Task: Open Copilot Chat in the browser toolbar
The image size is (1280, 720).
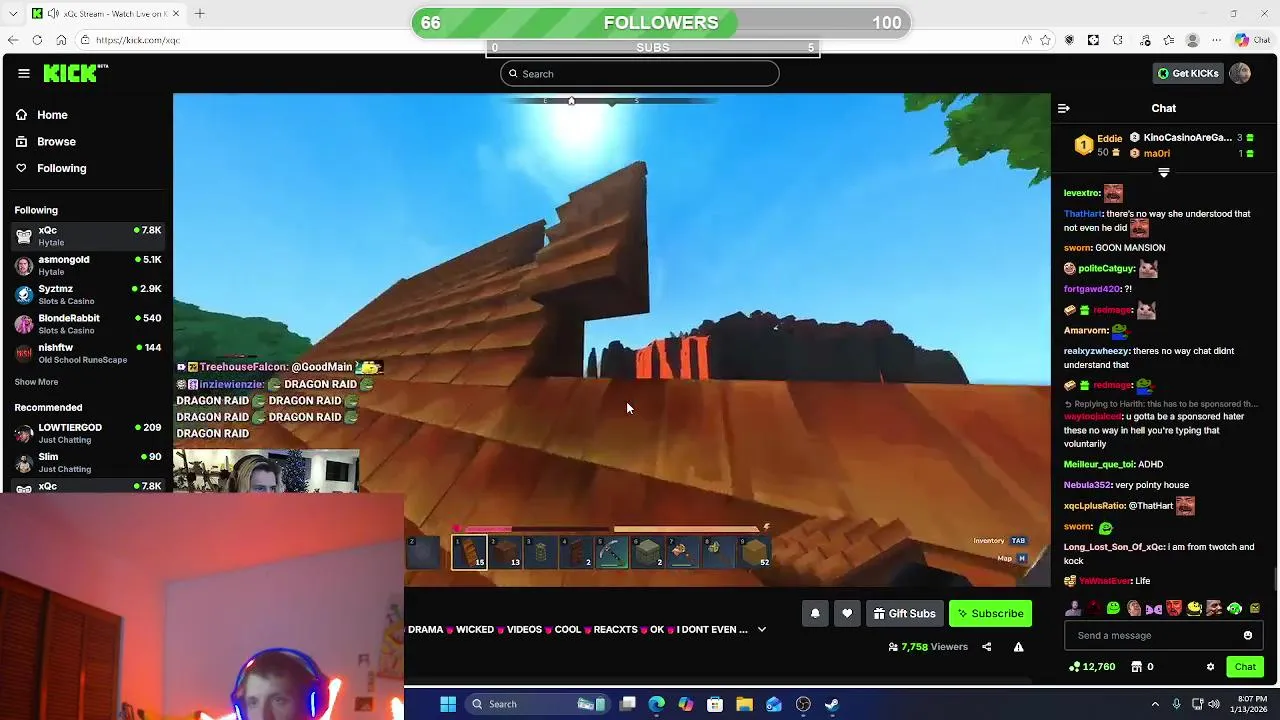Action: pos(1252,40)
